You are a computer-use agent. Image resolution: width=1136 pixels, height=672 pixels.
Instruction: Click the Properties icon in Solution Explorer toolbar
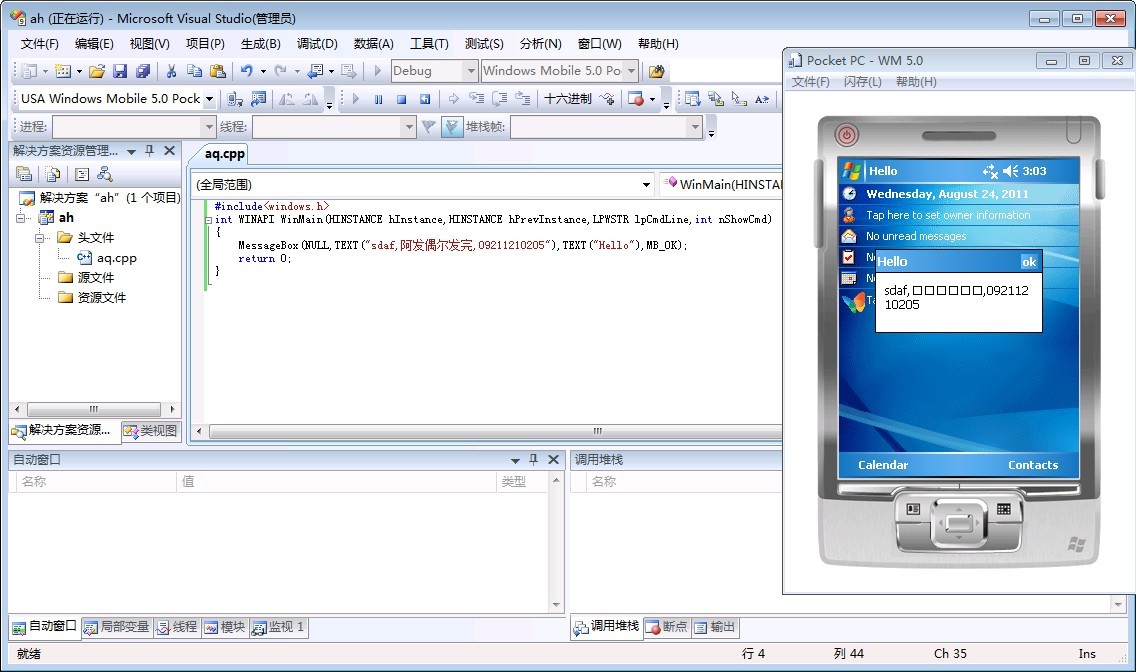[x=24, y=174]
